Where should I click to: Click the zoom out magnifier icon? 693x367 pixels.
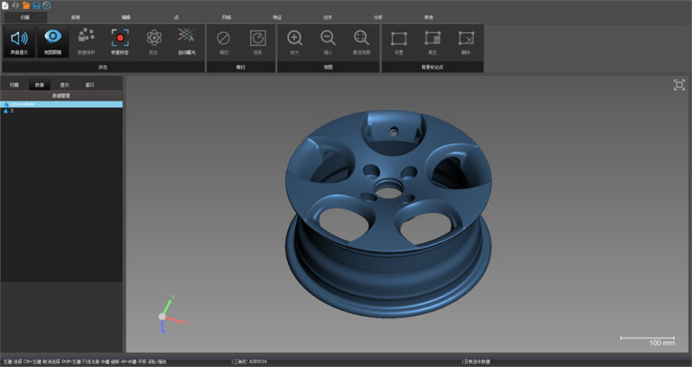coord(328,38)
